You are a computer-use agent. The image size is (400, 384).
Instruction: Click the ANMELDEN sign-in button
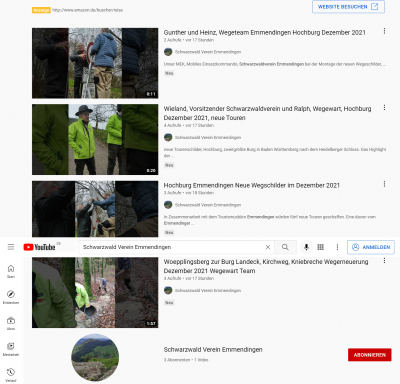pos(371,247)
